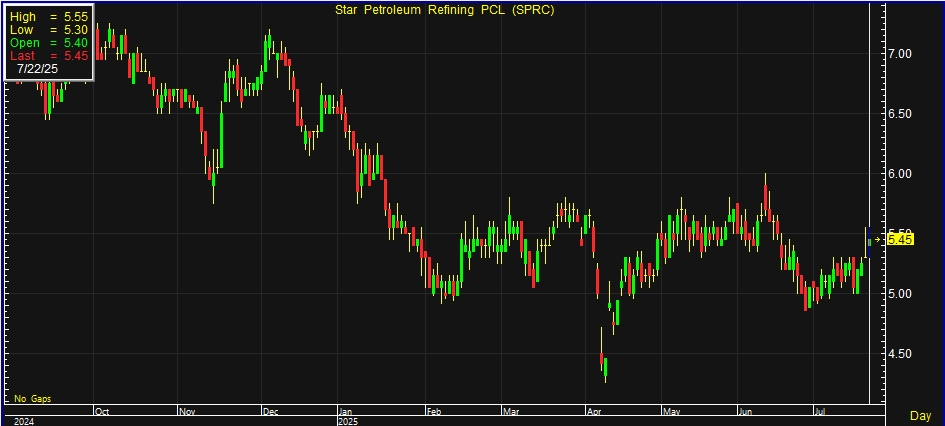Click the 6.50 price axis label
This screenshot has width=945, height=426.
coord(900,114)
